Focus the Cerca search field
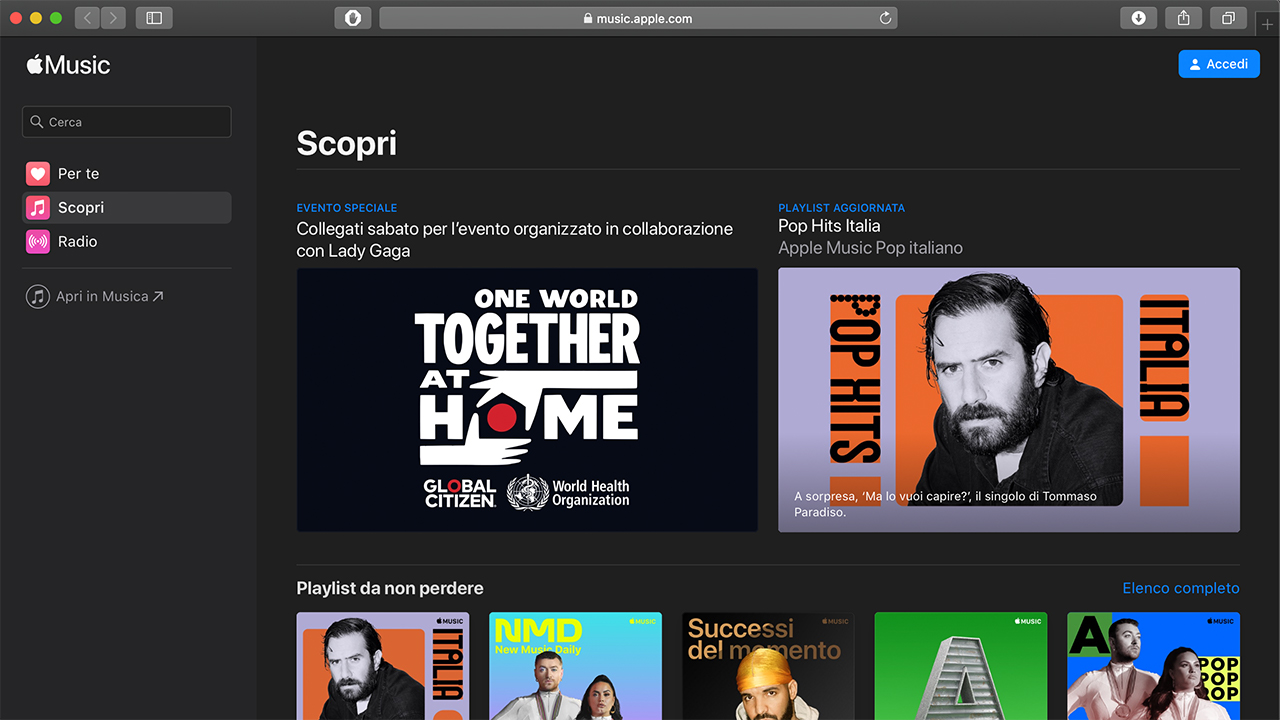This screenshot has width=1280, height=720. tap(127, 122)
